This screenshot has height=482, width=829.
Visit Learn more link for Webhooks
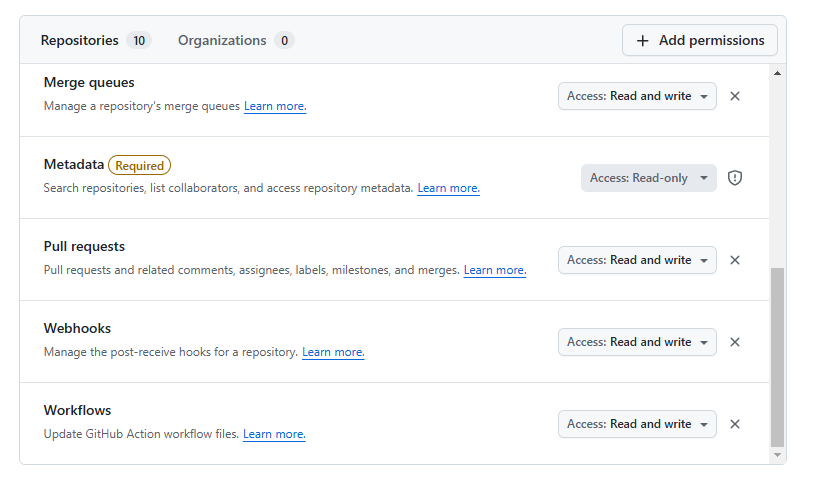(x=333, y=352)
